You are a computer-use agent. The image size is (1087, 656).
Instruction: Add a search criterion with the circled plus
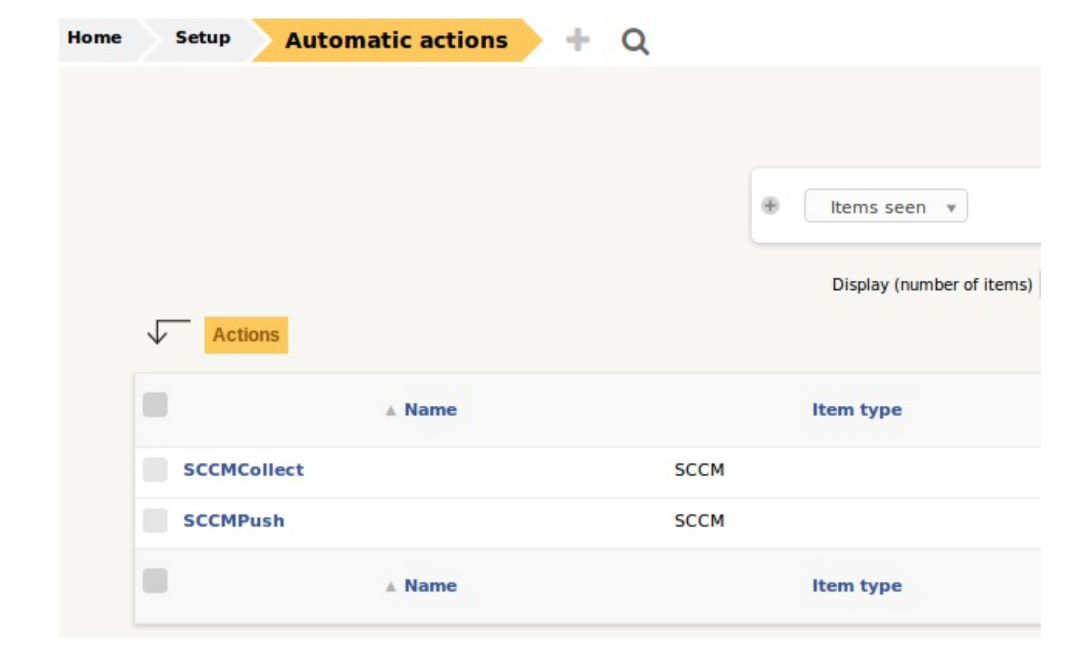tap(769, 206)
